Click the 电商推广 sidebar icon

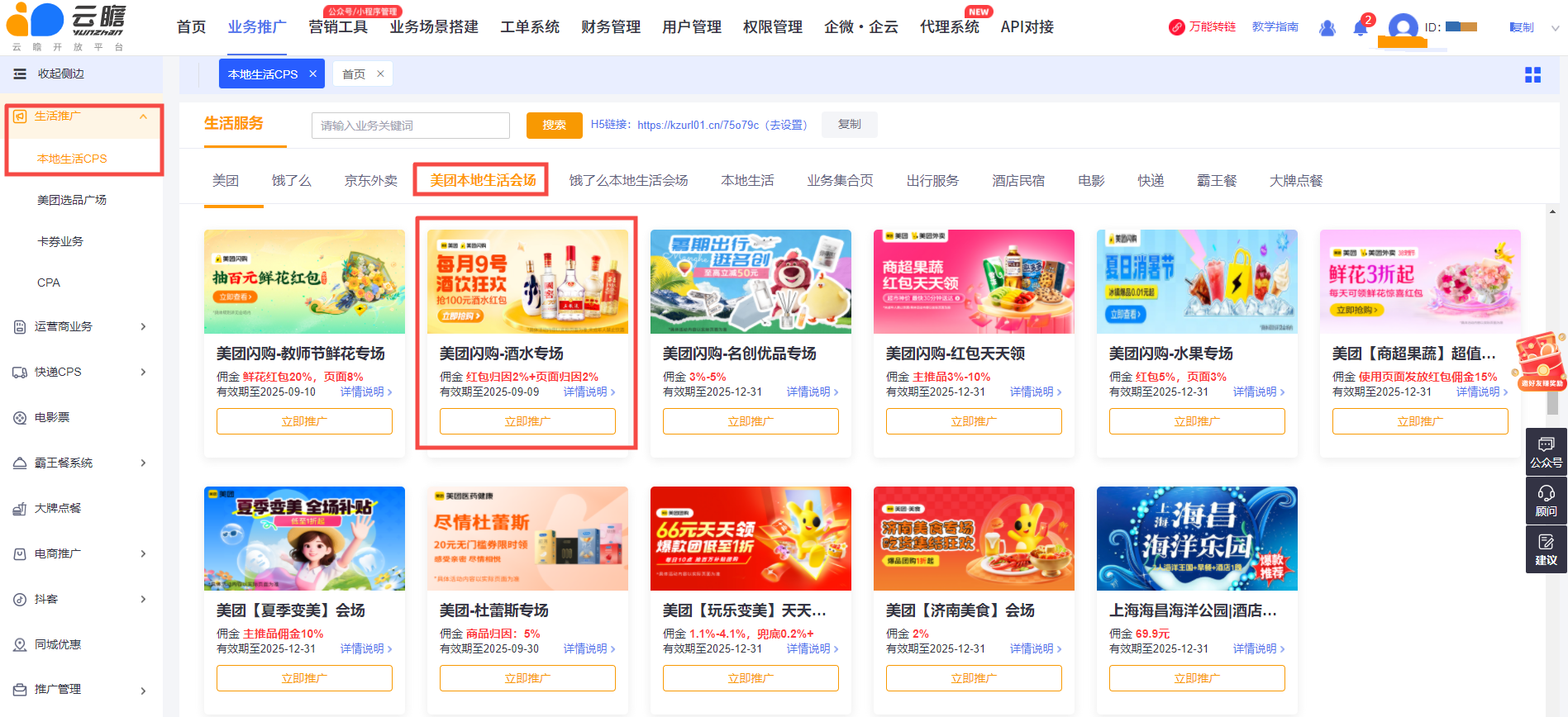[x=20, y=553]
